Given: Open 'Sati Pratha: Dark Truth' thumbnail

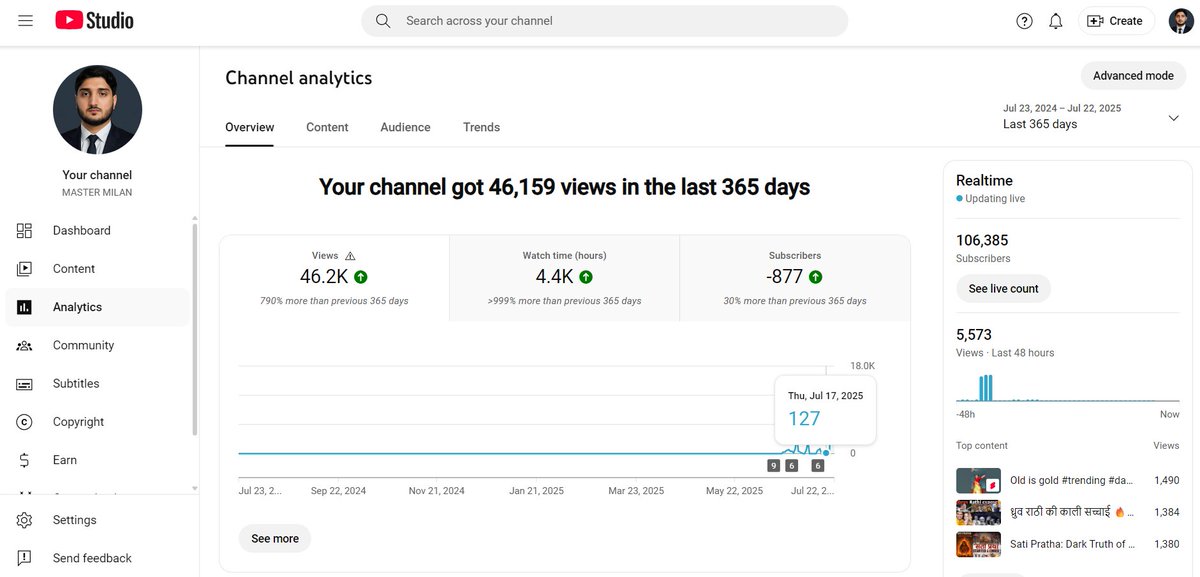Looking at the screenshot, I should [978, 544].
